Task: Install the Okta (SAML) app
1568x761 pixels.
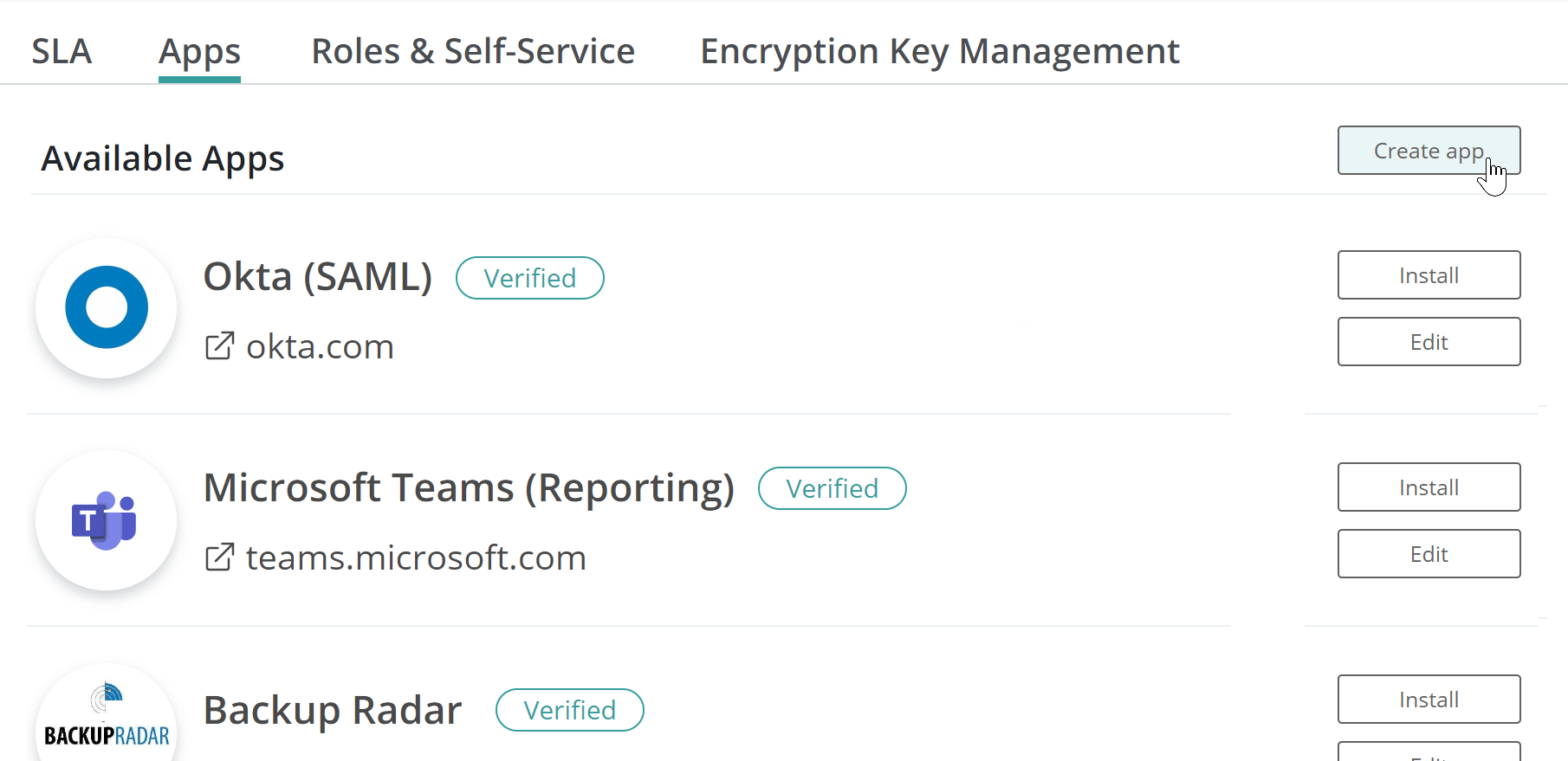Action: click(1429, 275)
